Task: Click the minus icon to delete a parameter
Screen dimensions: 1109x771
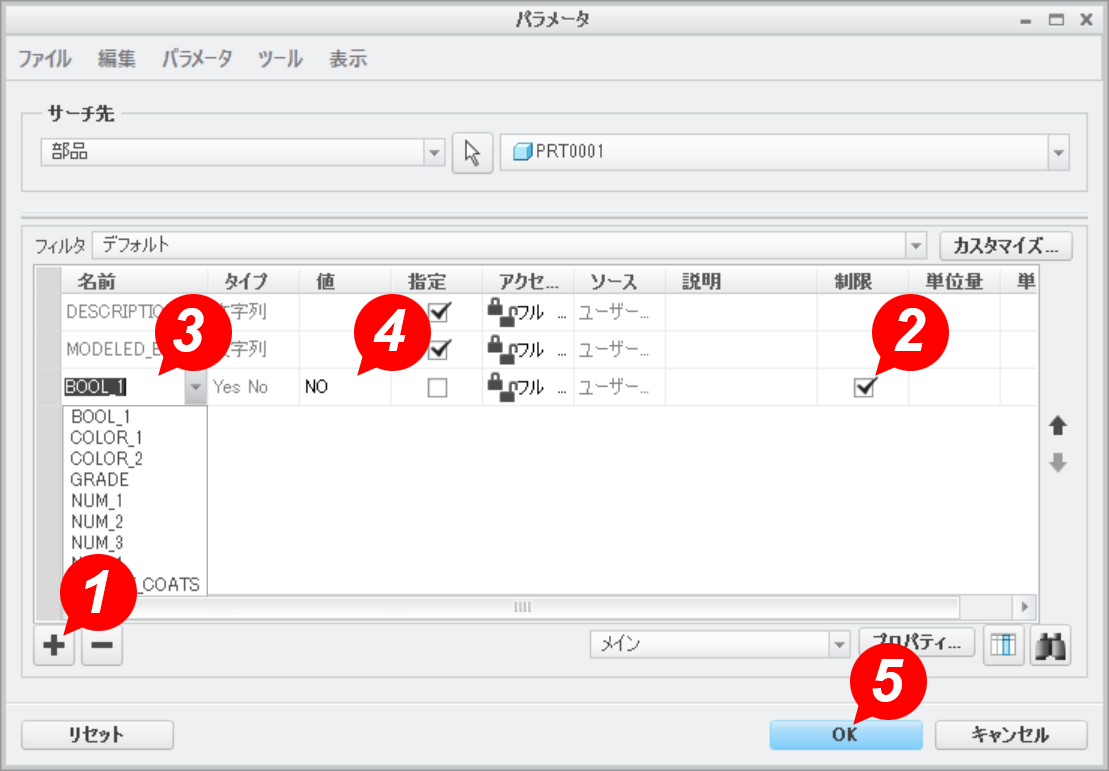Action: [x=102, y=647]
